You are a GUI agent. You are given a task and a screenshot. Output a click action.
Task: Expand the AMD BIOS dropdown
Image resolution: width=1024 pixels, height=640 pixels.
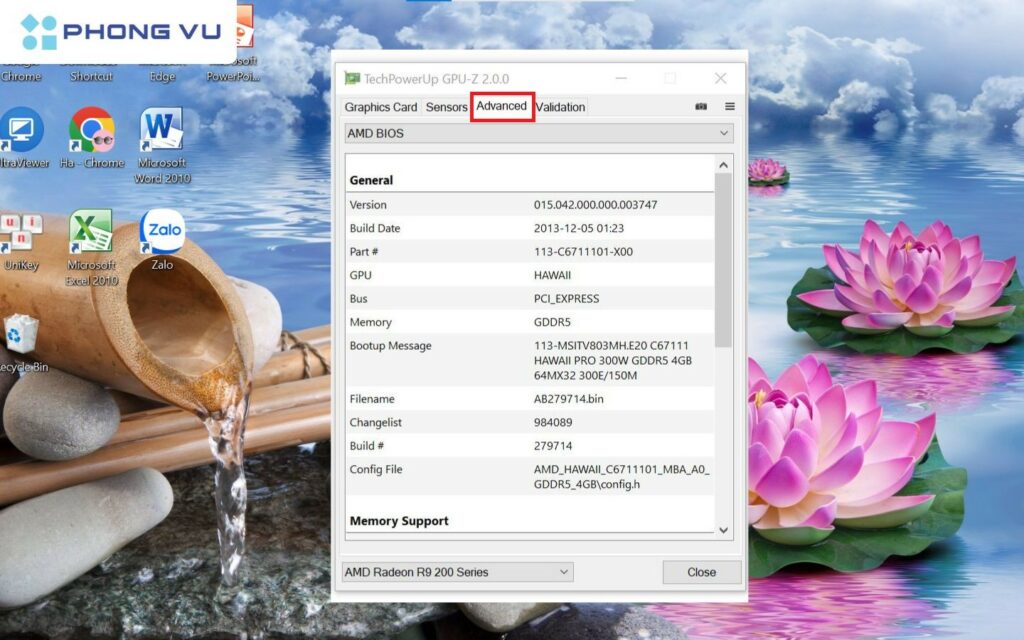pos(724,133)
